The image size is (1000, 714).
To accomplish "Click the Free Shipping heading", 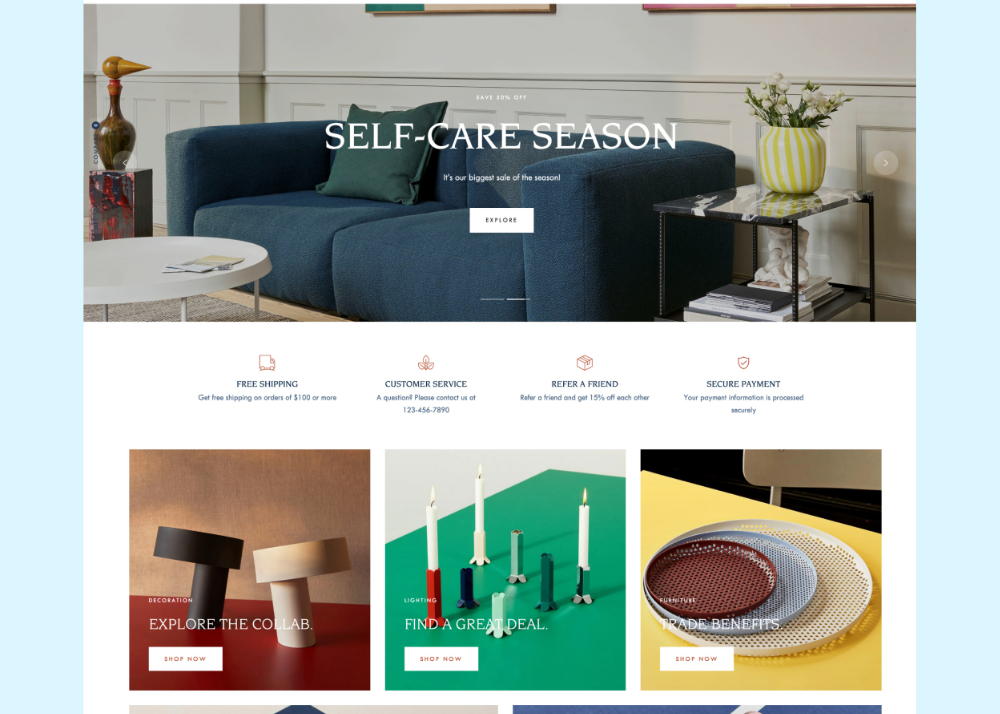I will coord(267,384).
